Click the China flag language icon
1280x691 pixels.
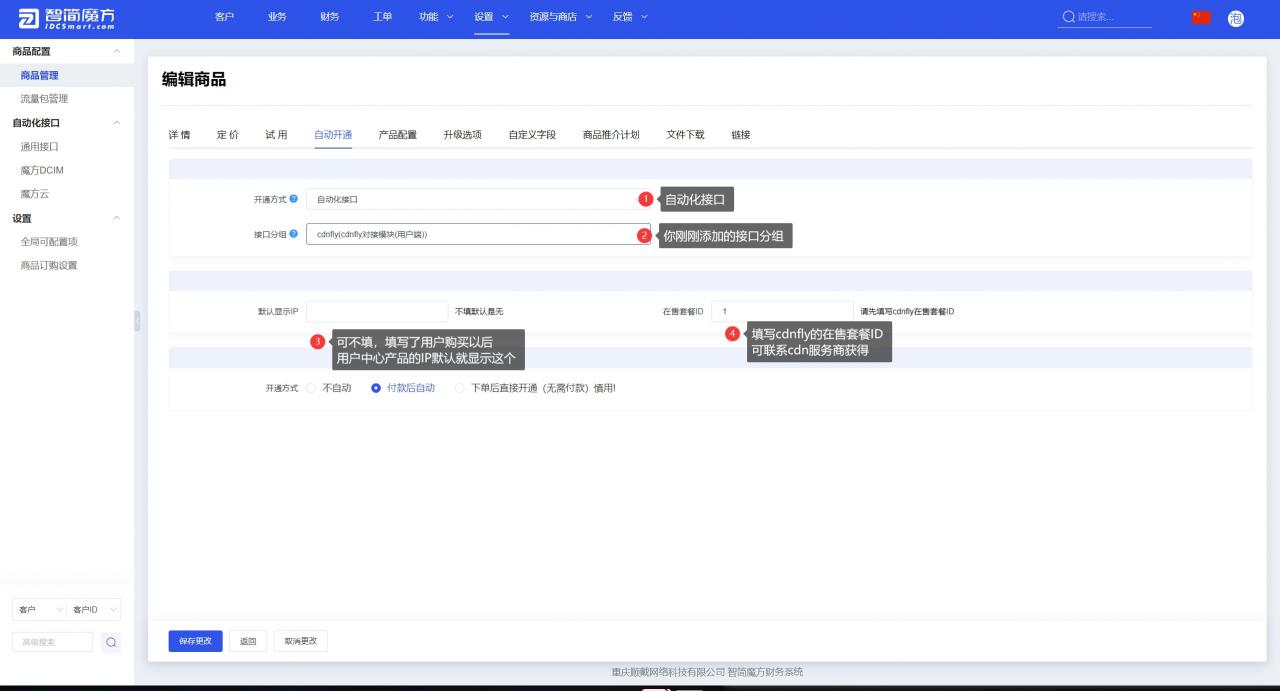1201,18
